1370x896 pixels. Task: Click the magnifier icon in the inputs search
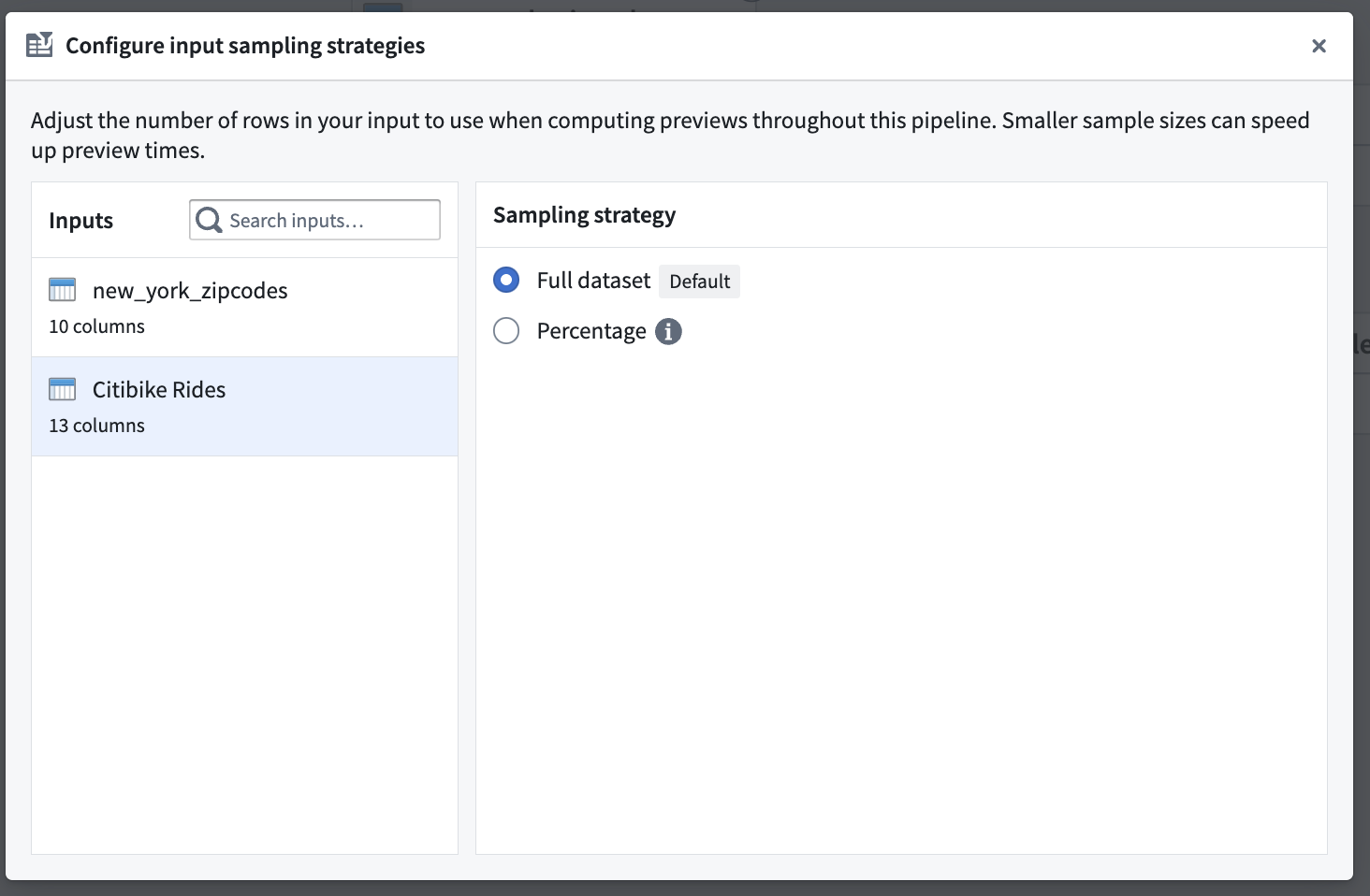(209, 220)
